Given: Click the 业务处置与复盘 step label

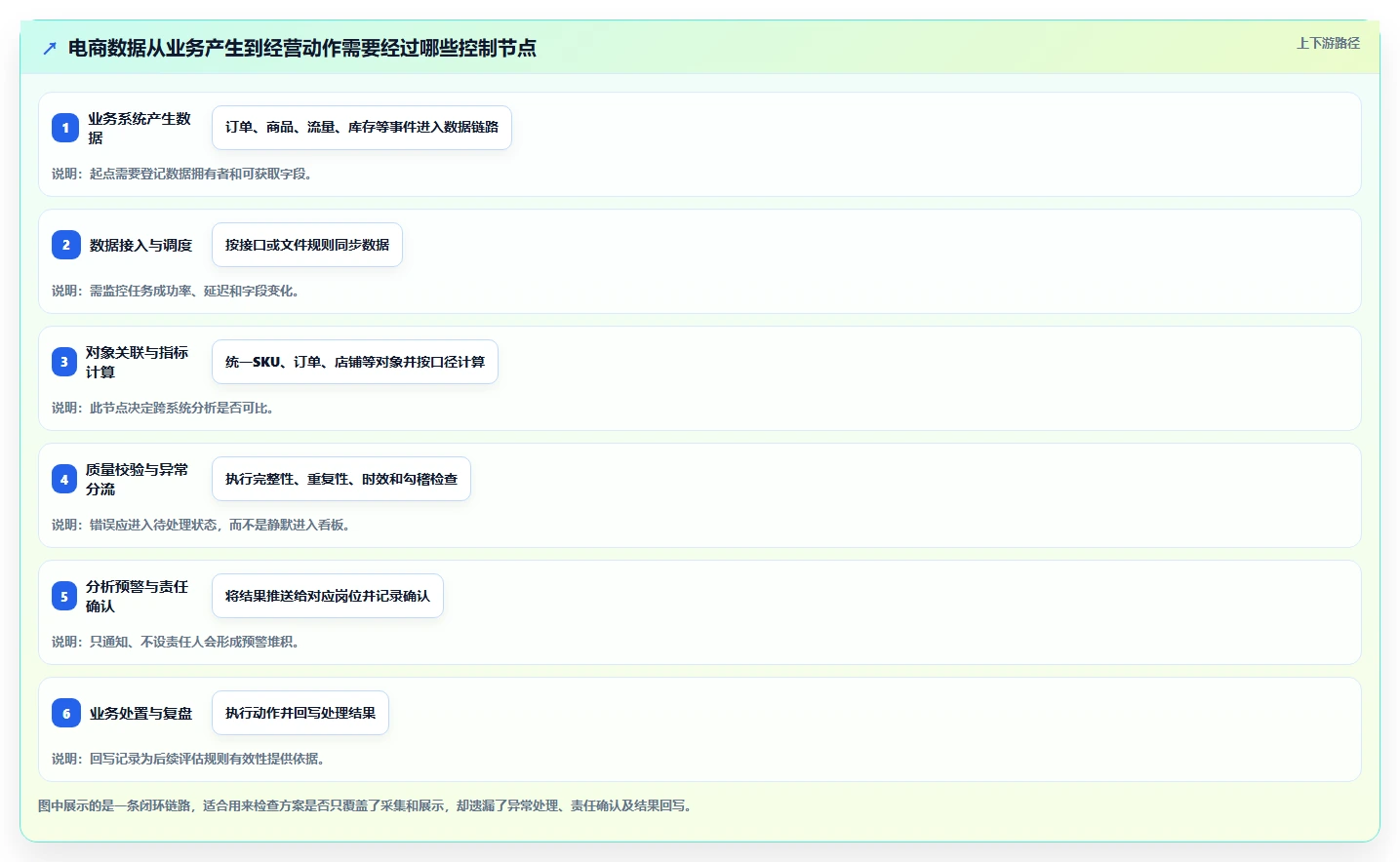Looking at the screenshot, I should 140,713.
